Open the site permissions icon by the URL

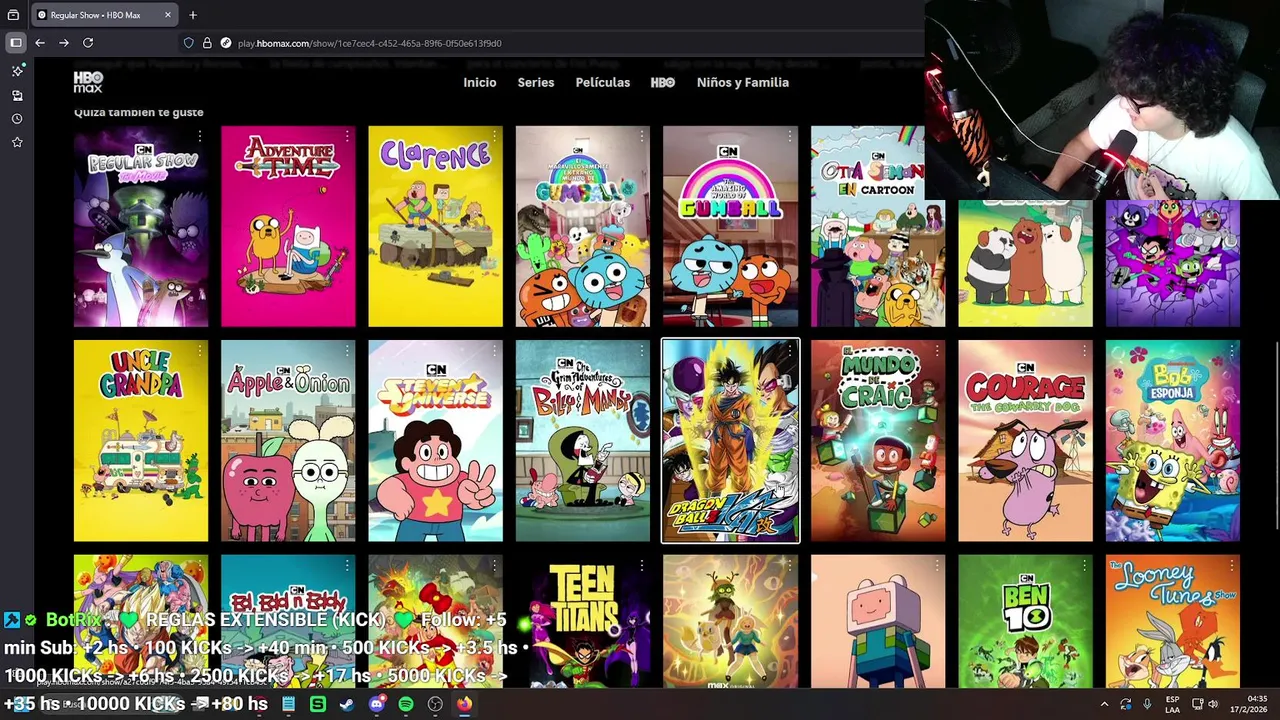coord(226,43)
